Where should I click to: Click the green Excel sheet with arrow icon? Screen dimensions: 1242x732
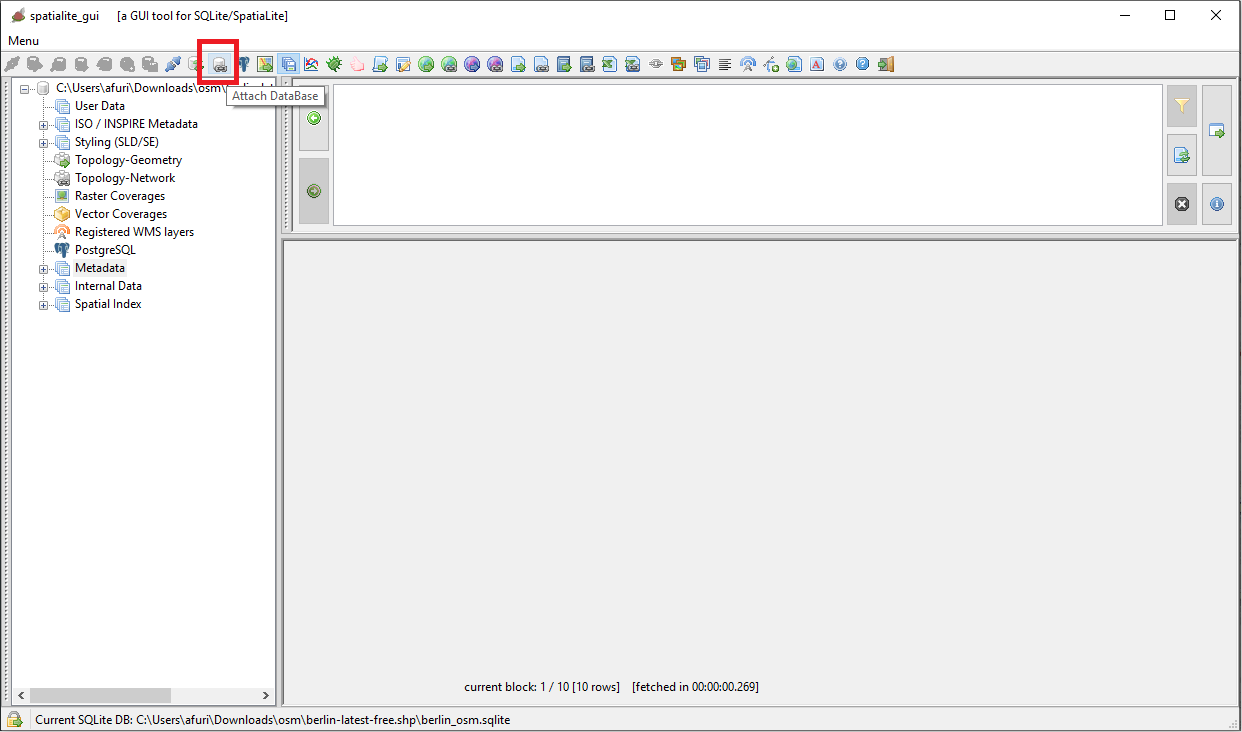pos(610,64)
